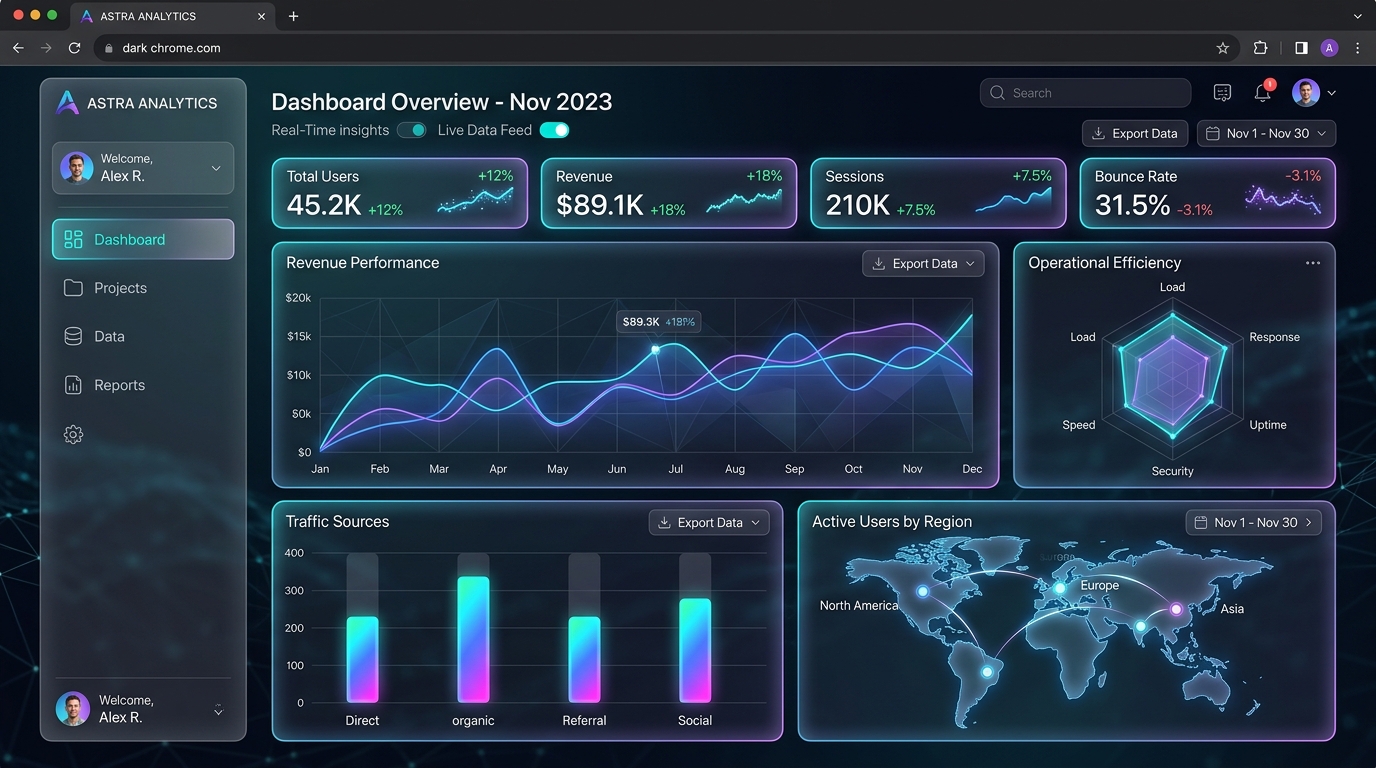Select the Total Users card
1376x768 pixels.
click(400, 193)
